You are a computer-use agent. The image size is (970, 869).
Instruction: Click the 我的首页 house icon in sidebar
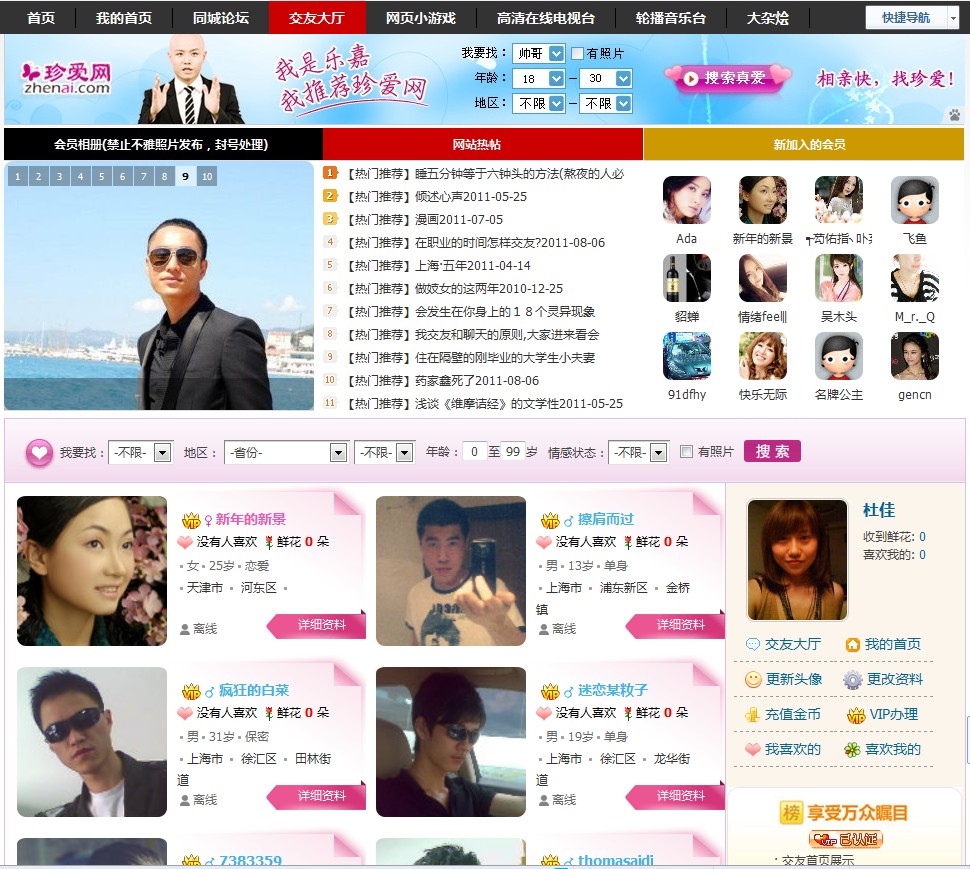[x=852, y=644]
